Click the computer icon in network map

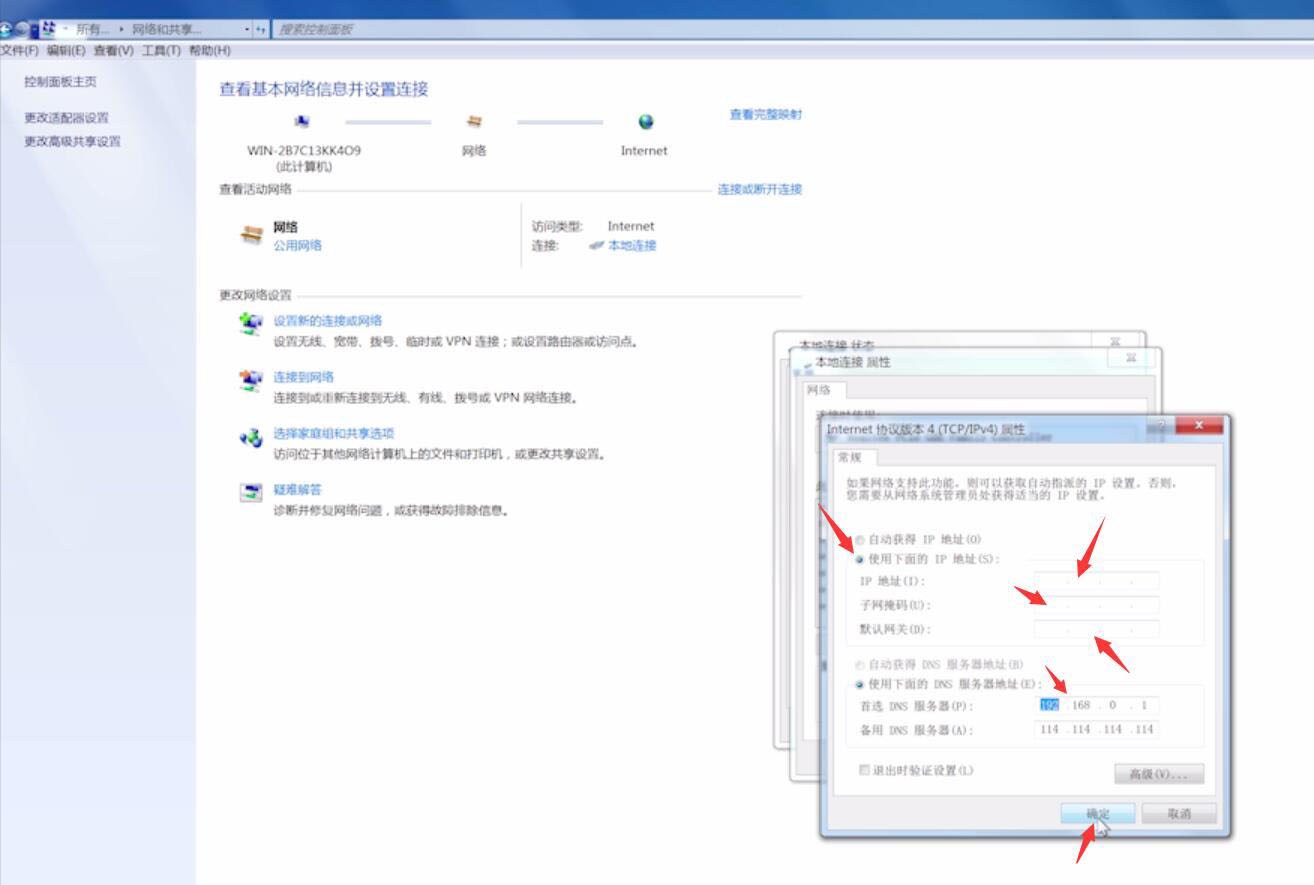[x=303, y=122]
